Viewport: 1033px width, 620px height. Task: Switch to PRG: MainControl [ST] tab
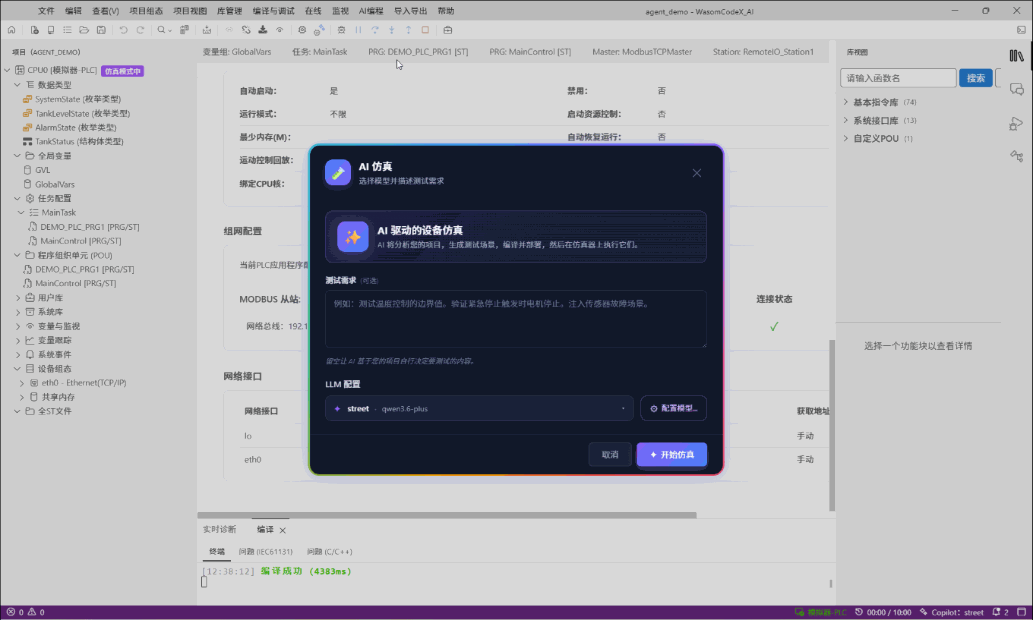coord(530,51)
